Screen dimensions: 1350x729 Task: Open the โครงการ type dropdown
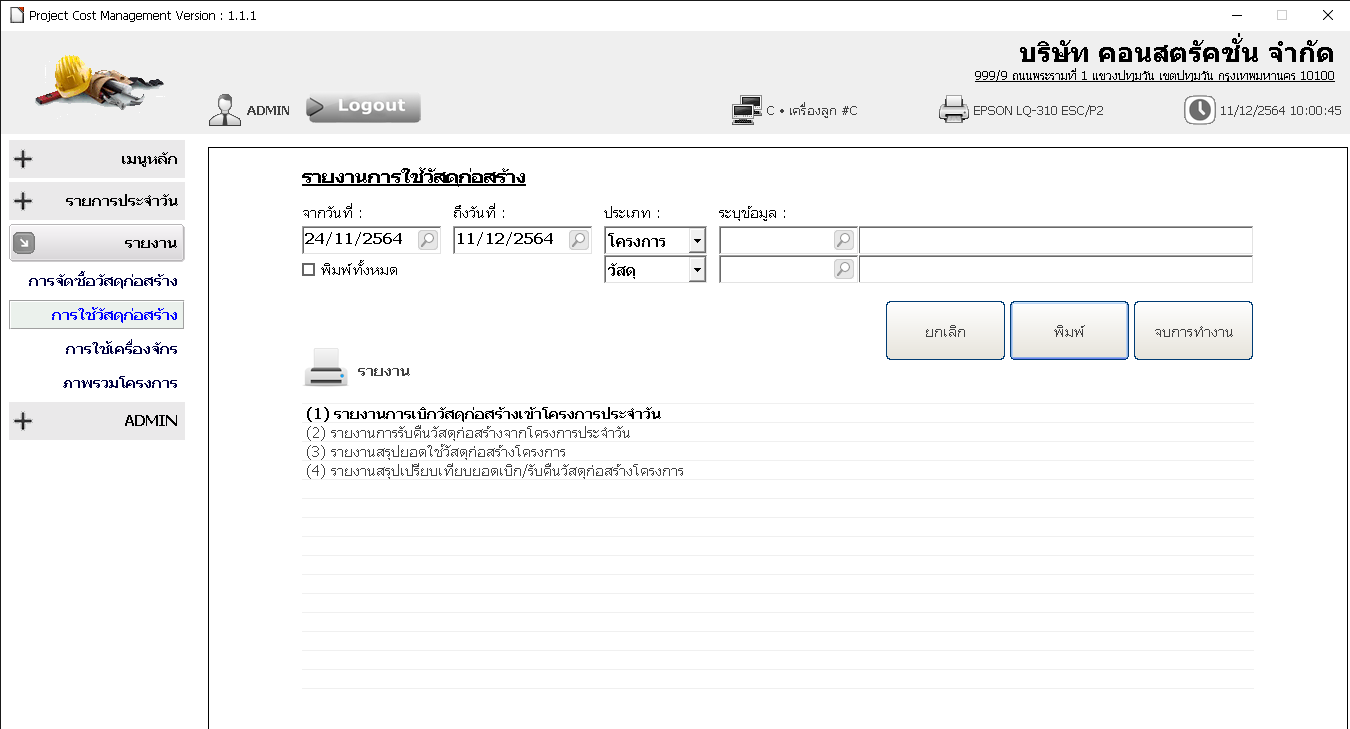click(696, 241)
